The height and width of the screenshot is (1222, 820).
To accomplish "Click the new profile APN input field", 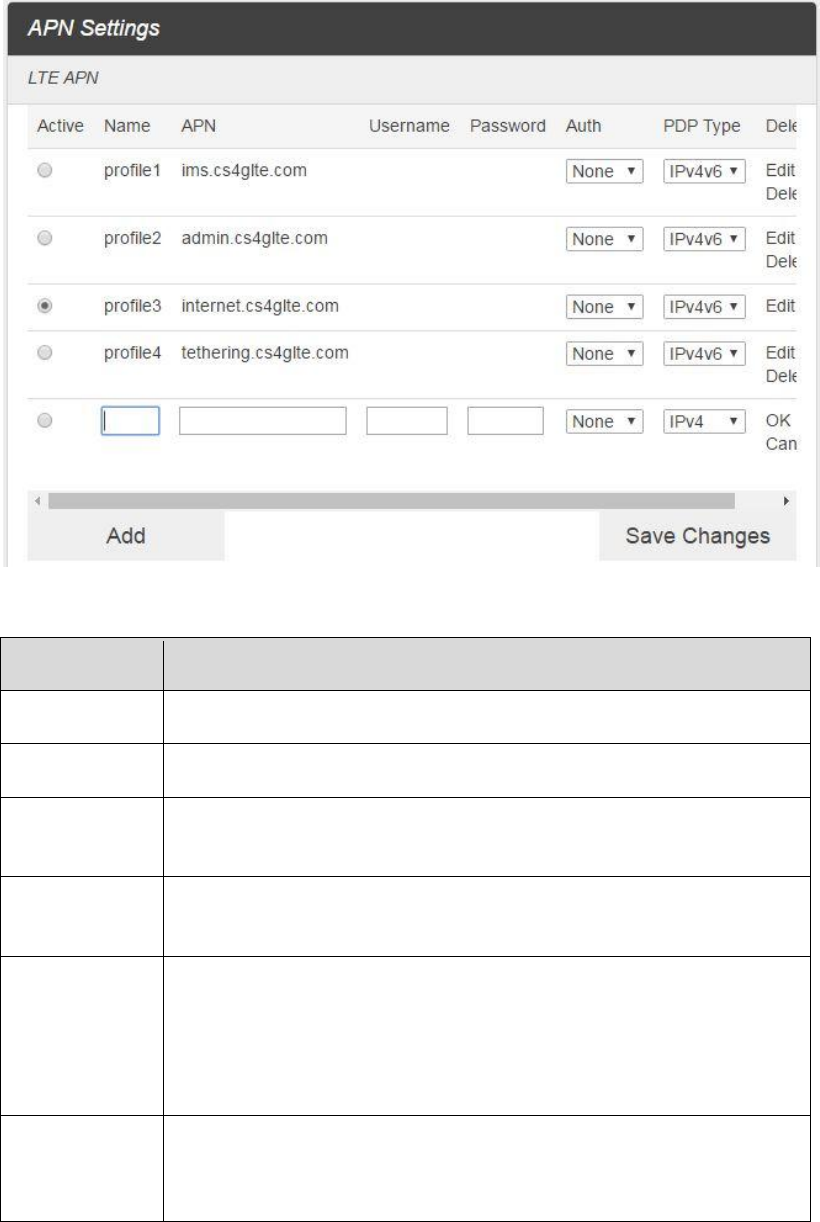I will tap(263, 421).
